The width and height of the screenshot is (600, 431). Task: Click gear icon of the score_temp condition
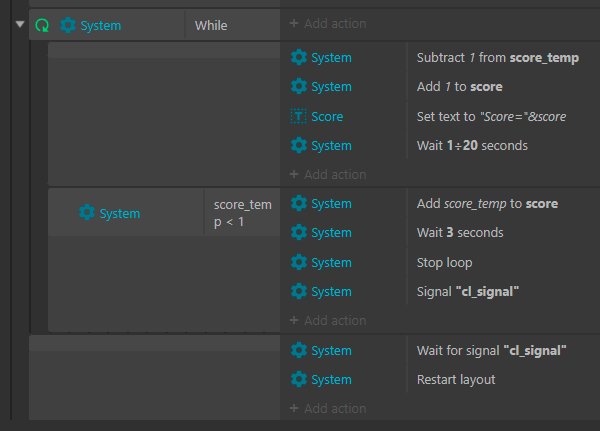(87, 213)
